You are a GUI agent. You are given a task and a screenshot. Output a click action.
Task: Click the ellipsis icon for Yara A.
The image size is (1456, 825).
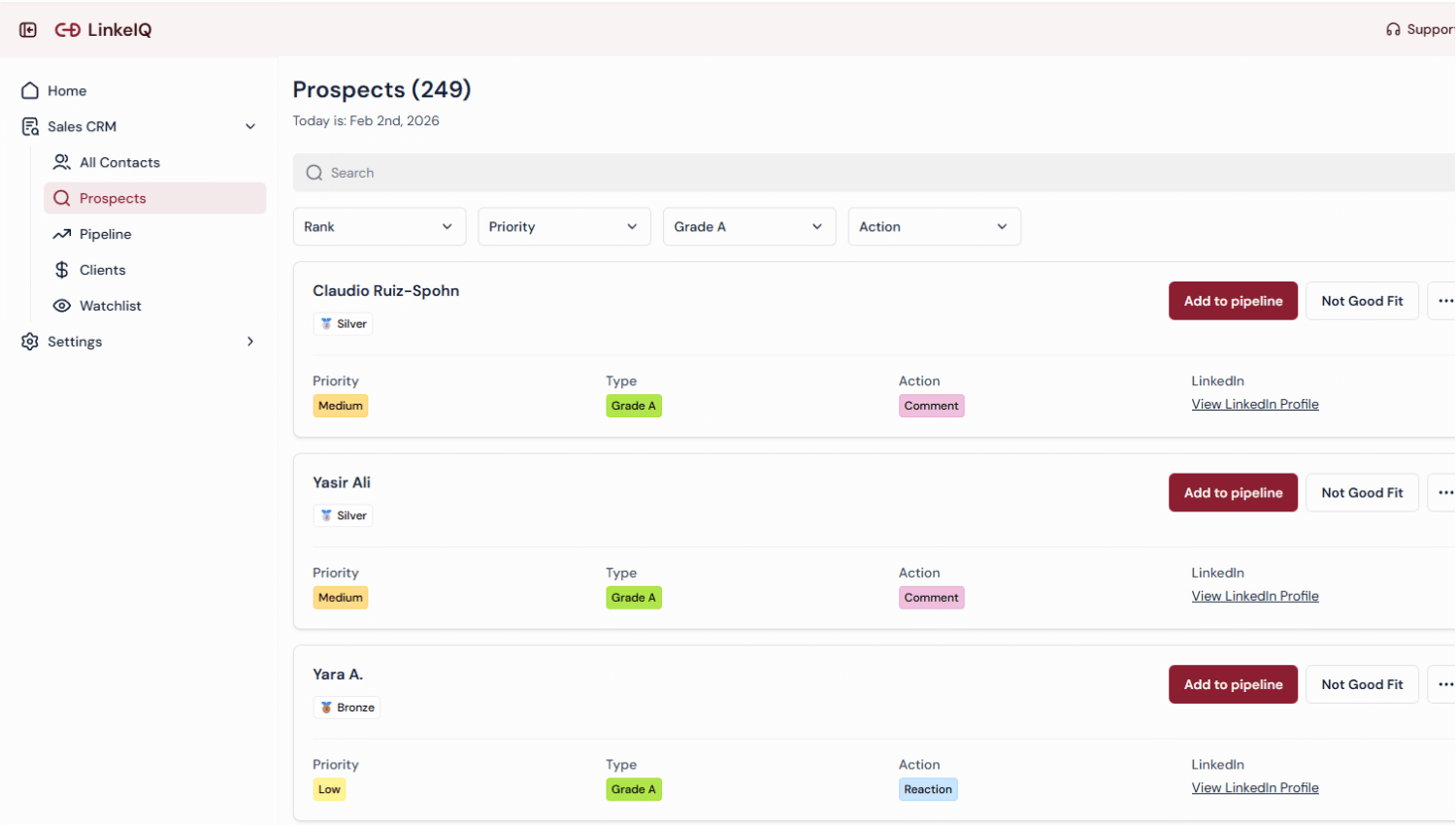[x=1444, y=684]
